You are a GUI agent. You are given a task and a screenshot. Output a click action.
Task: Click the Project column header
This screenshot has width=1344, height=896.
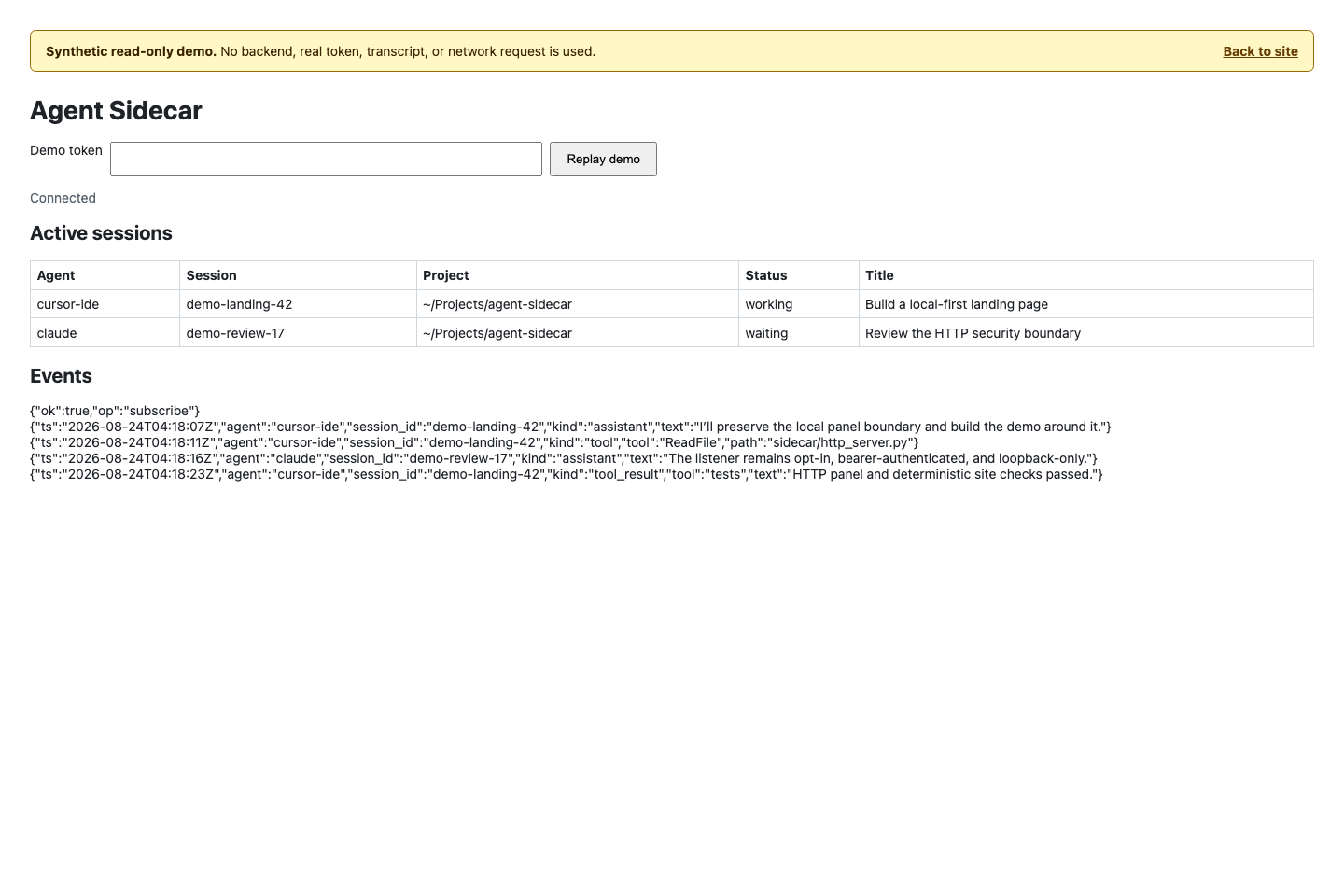click(577, 275)
